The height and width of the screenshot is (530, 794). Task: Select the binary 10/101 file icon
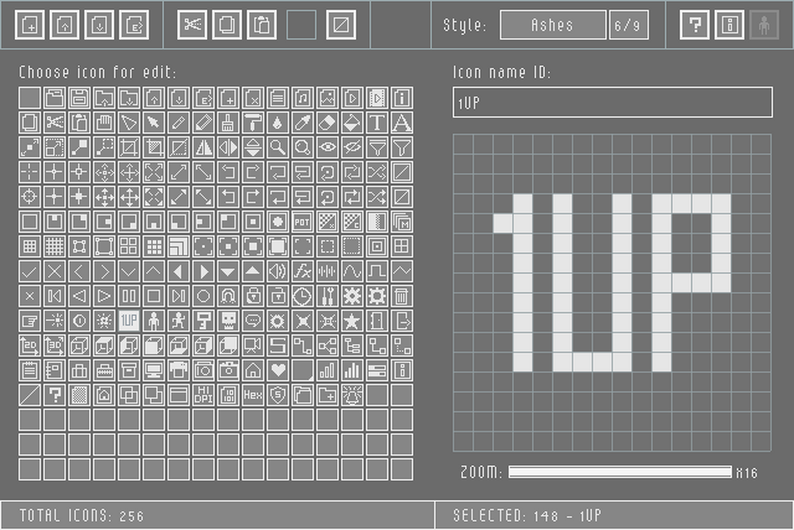pyautogui.click(x=228, y=395)
